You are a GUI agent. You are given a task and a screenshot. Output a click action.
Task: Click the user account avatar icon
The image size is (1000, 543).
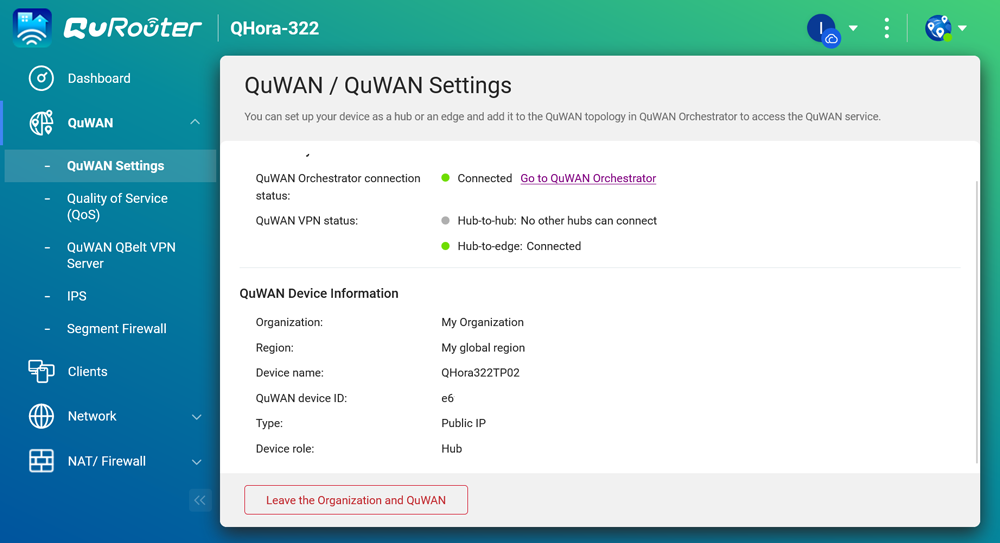pos(822,28)
